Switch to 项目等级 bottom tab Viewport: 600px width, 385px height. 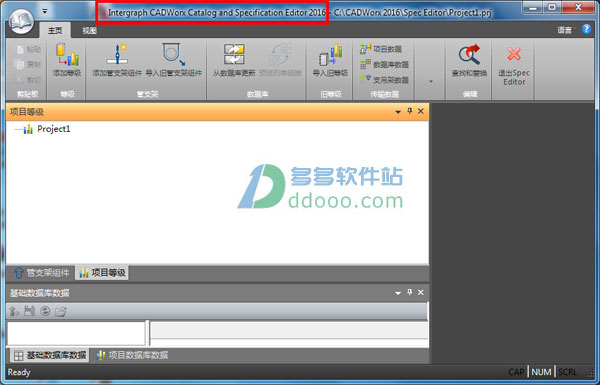coord(102,273)
